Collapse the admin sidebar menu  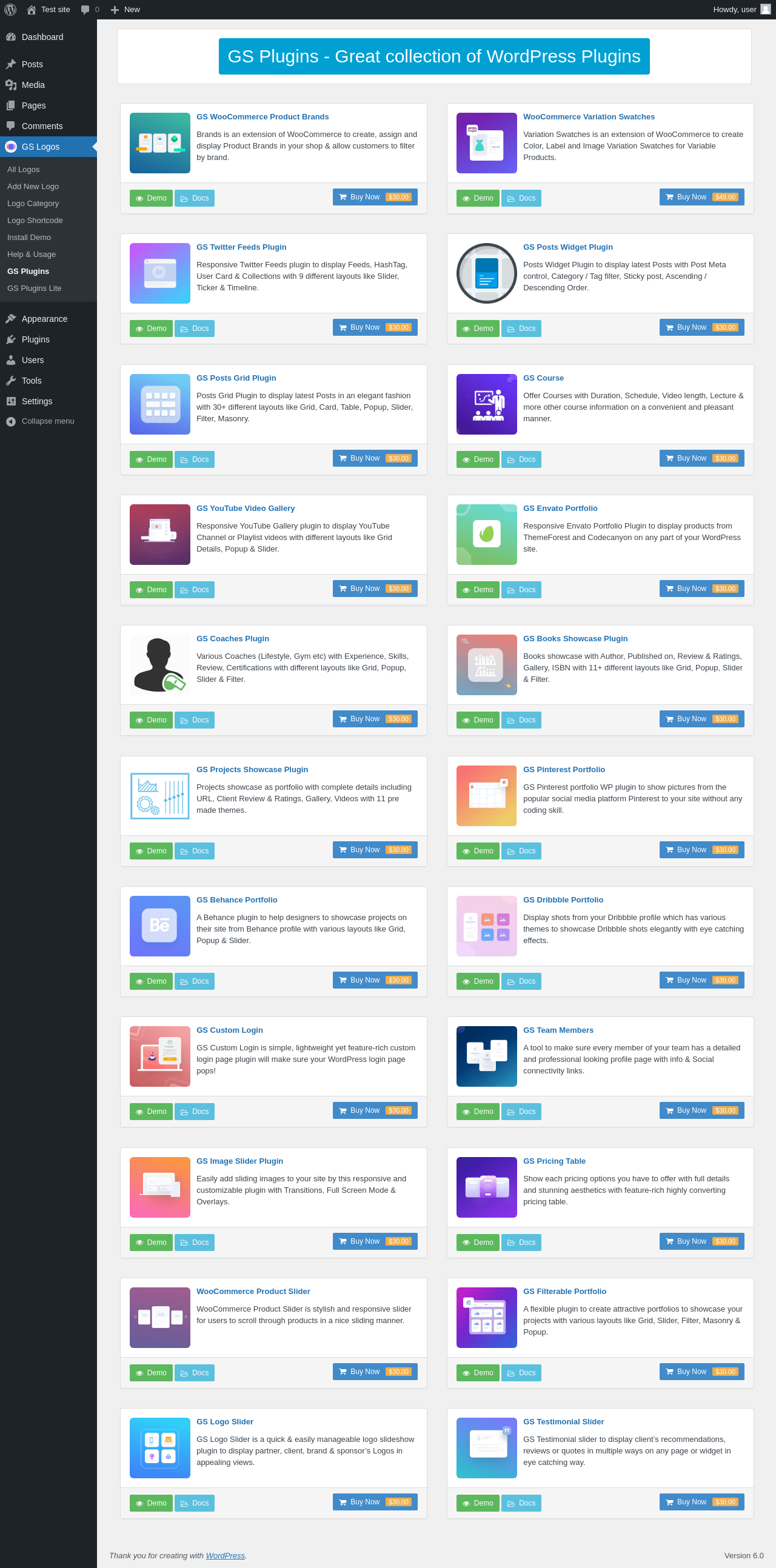coord(48,422)
